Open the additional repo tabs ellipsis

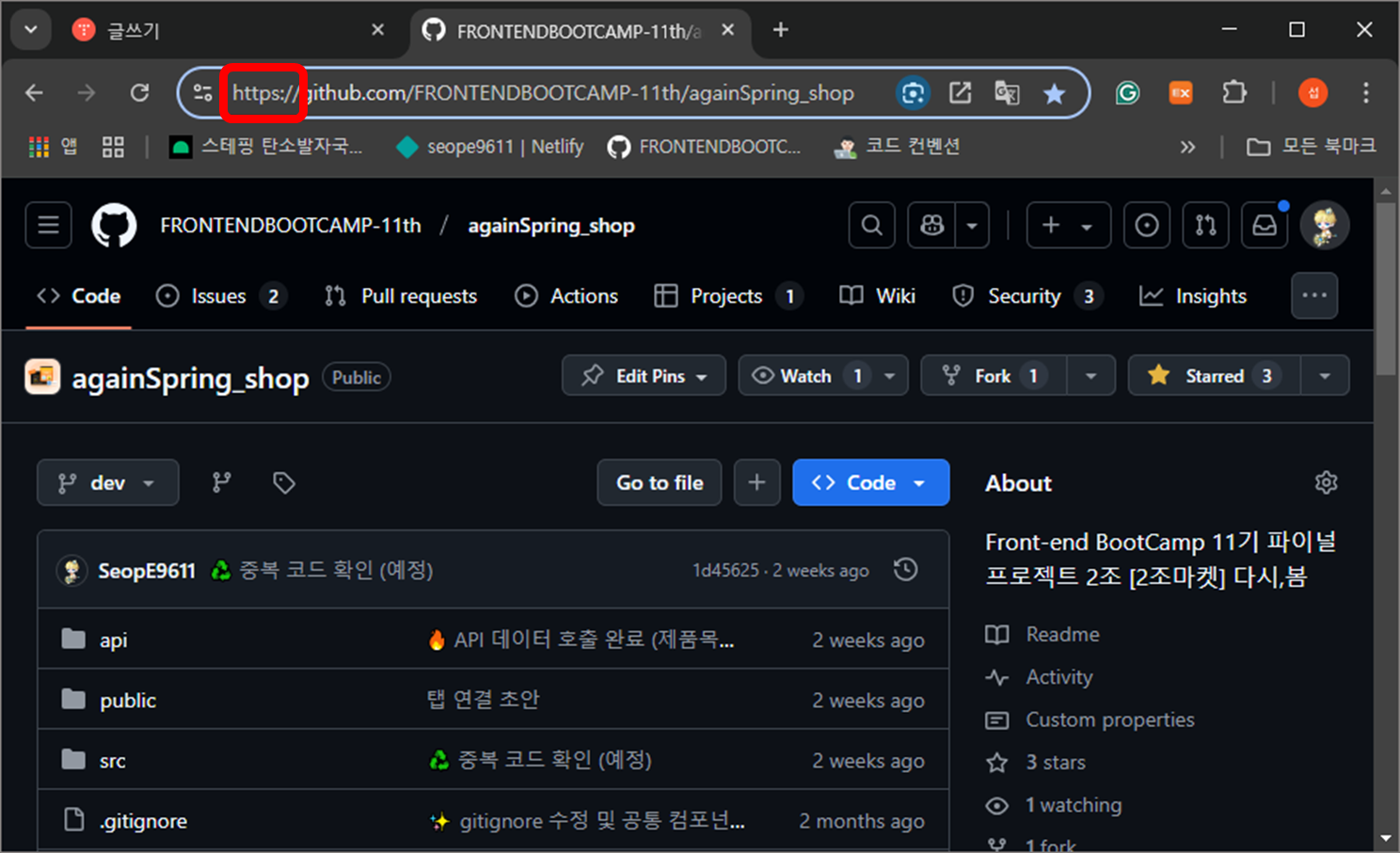pos(1314,295)
